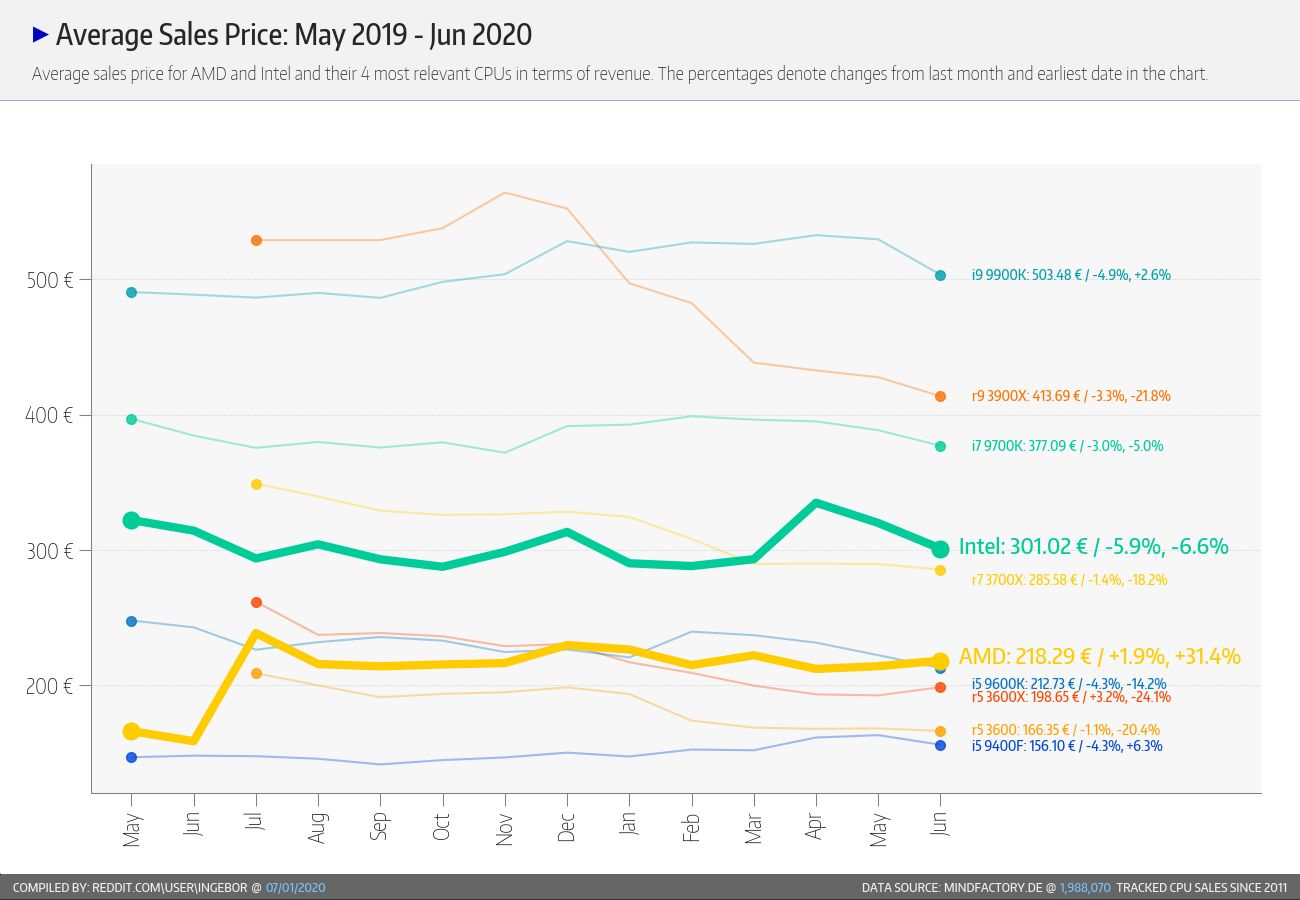Image resolution: width=1300 pixels, height=900 pixels.
Task: Click the AMD average May starting dot
Action: pyautogui.click(x=131, y=732)
